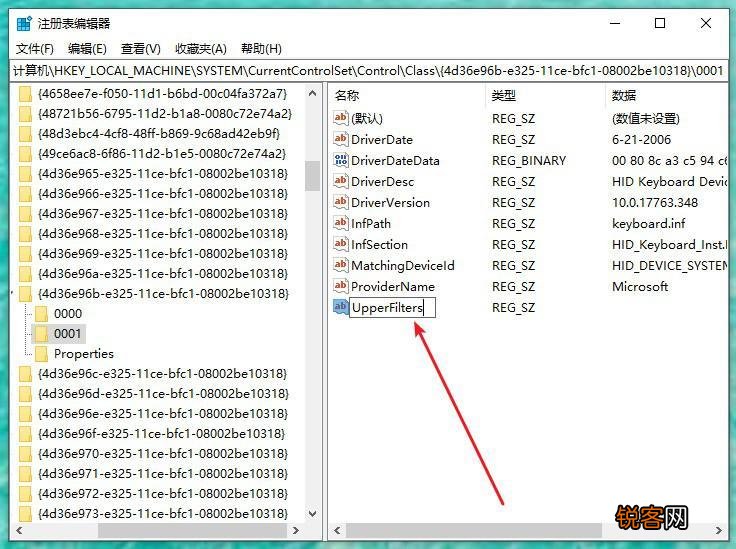
Task: Click the Registry Editor title bar icon
Action: coord(24,23)
